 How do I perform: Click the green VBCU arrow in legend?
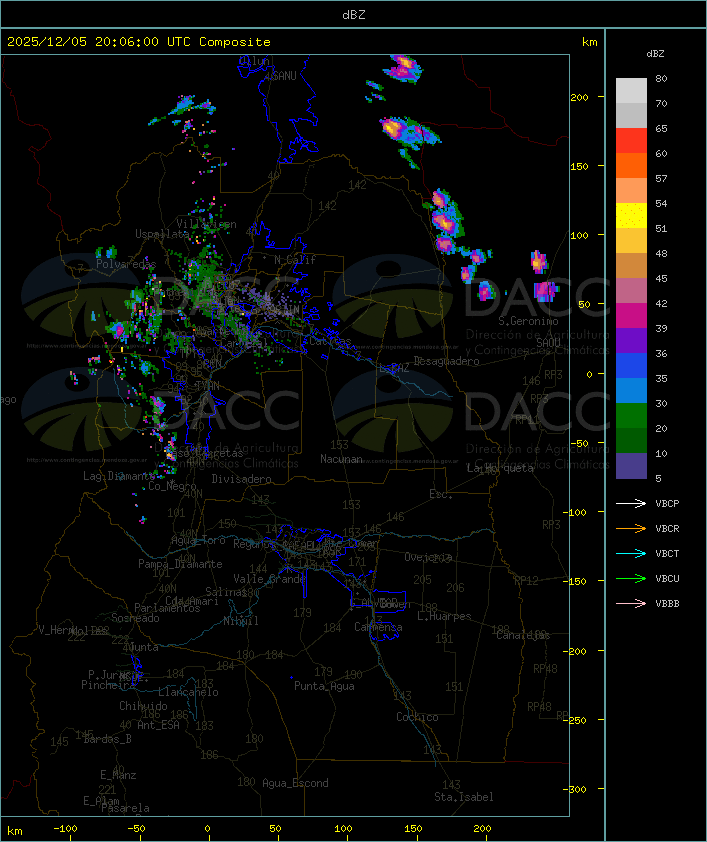[x=631, y=578]
